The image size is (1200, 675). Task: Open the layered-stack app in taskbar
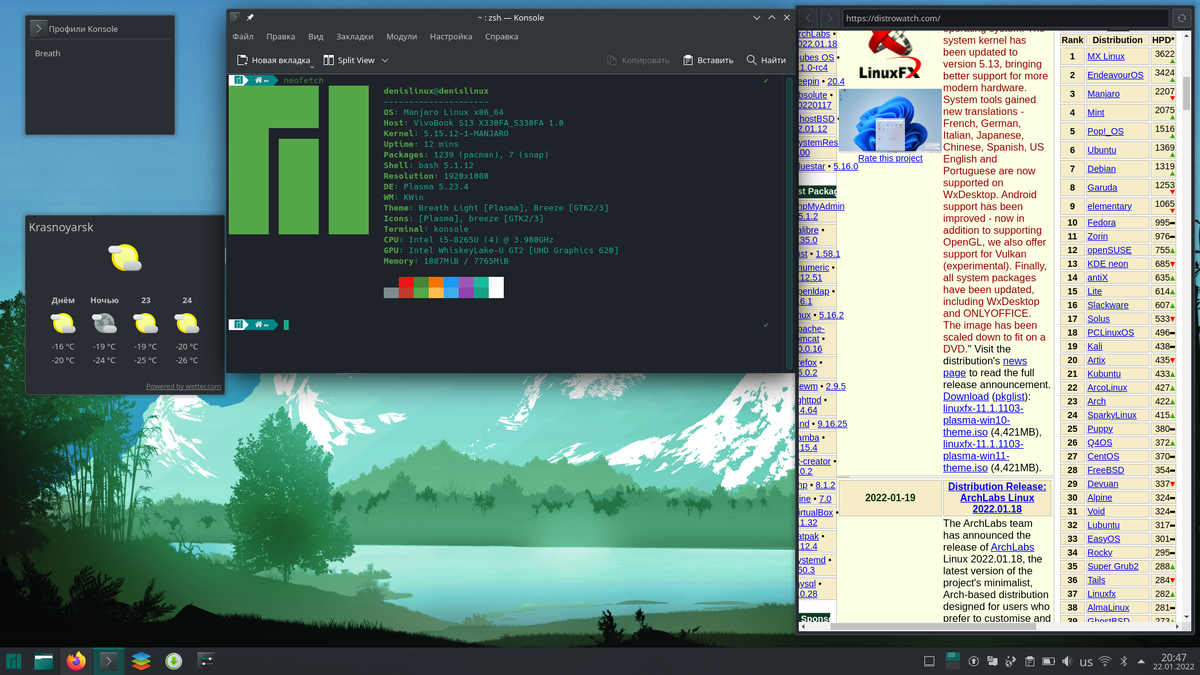[141, 661]
